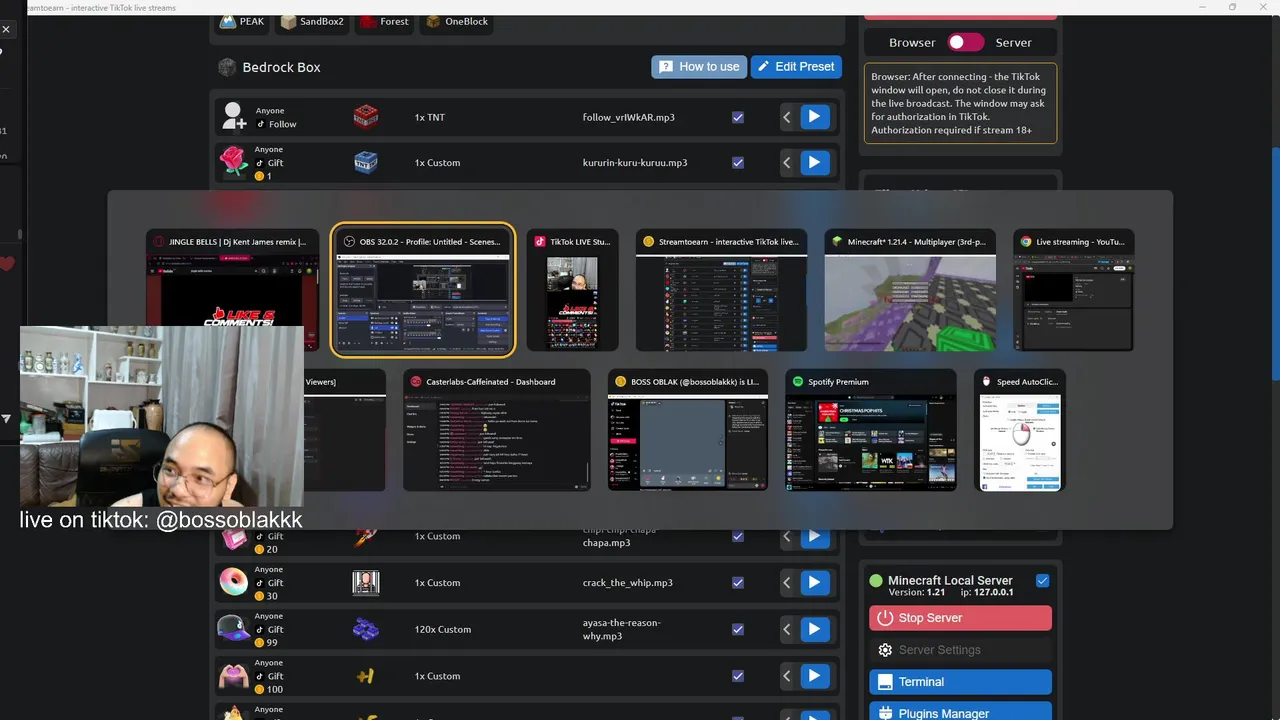
Task: Switch to Streamtoearn window in task switcher
Action: [721, 290]
